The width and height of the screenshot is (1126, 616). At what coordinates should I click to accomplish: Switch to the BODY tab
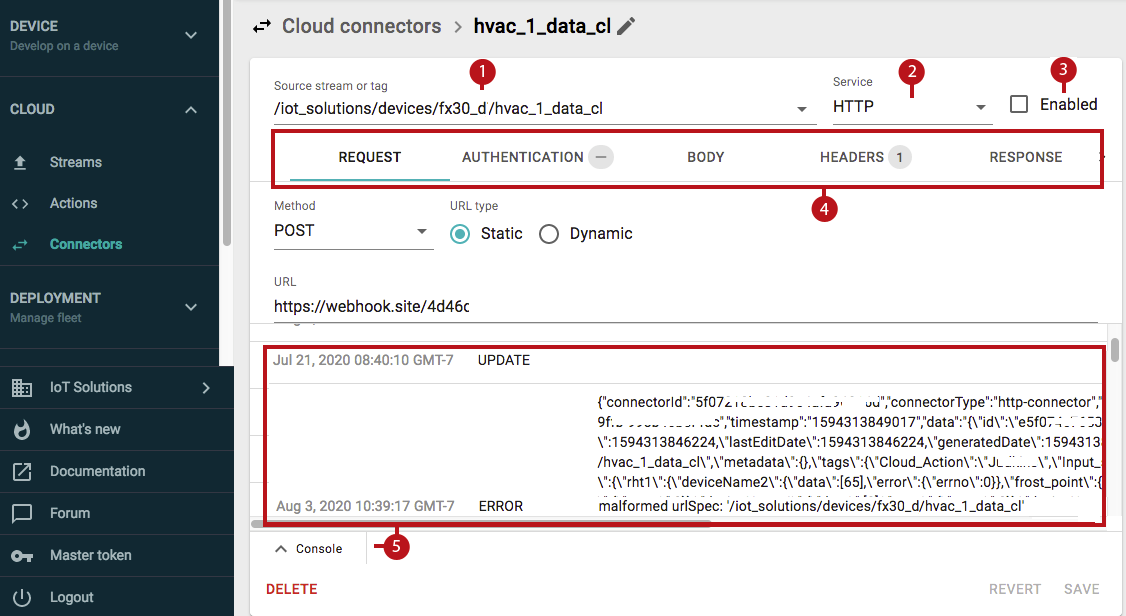coord(705,157)
